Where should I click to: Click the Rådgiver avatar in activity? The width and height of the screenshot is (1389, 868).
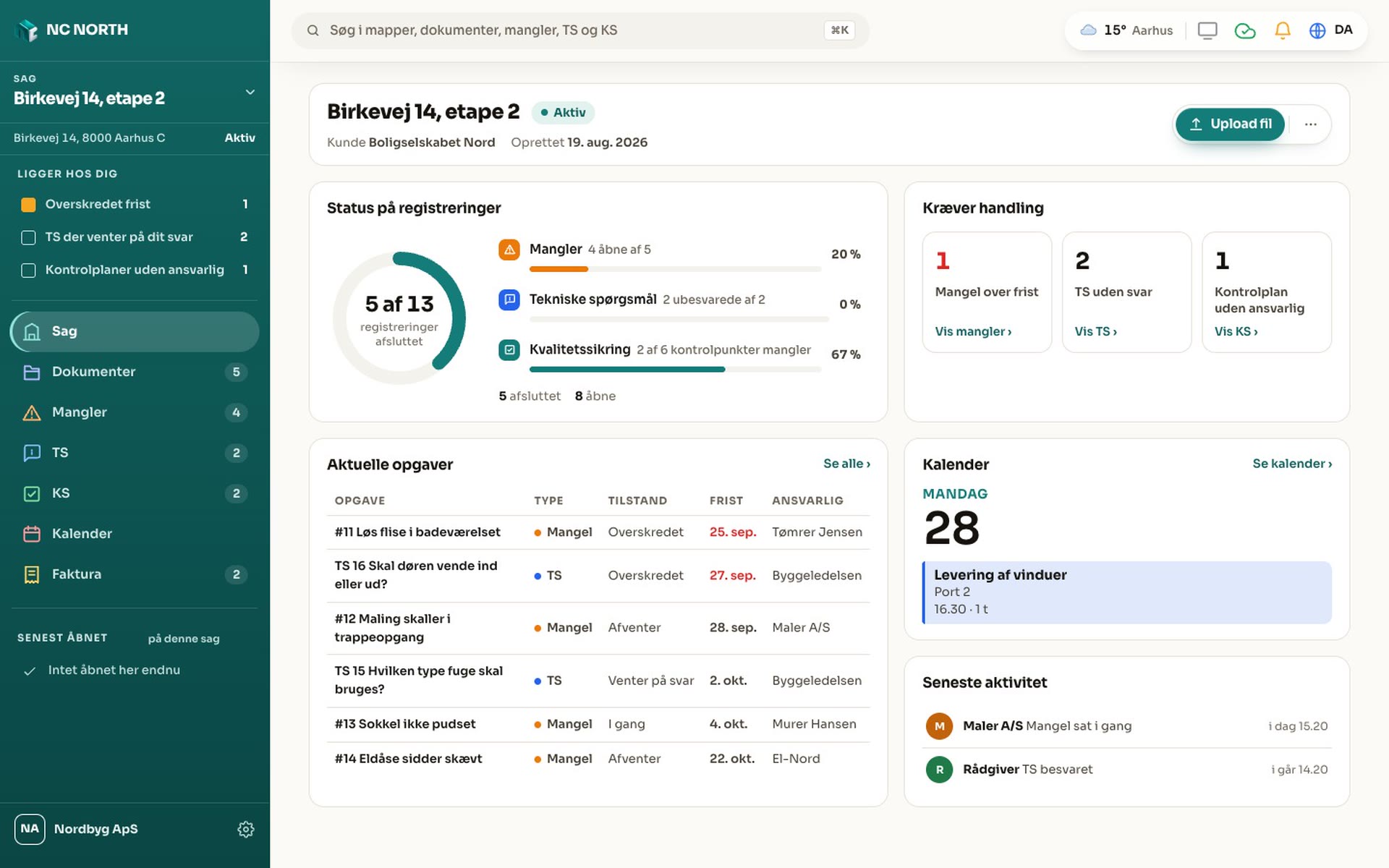[x=939, y=770]
